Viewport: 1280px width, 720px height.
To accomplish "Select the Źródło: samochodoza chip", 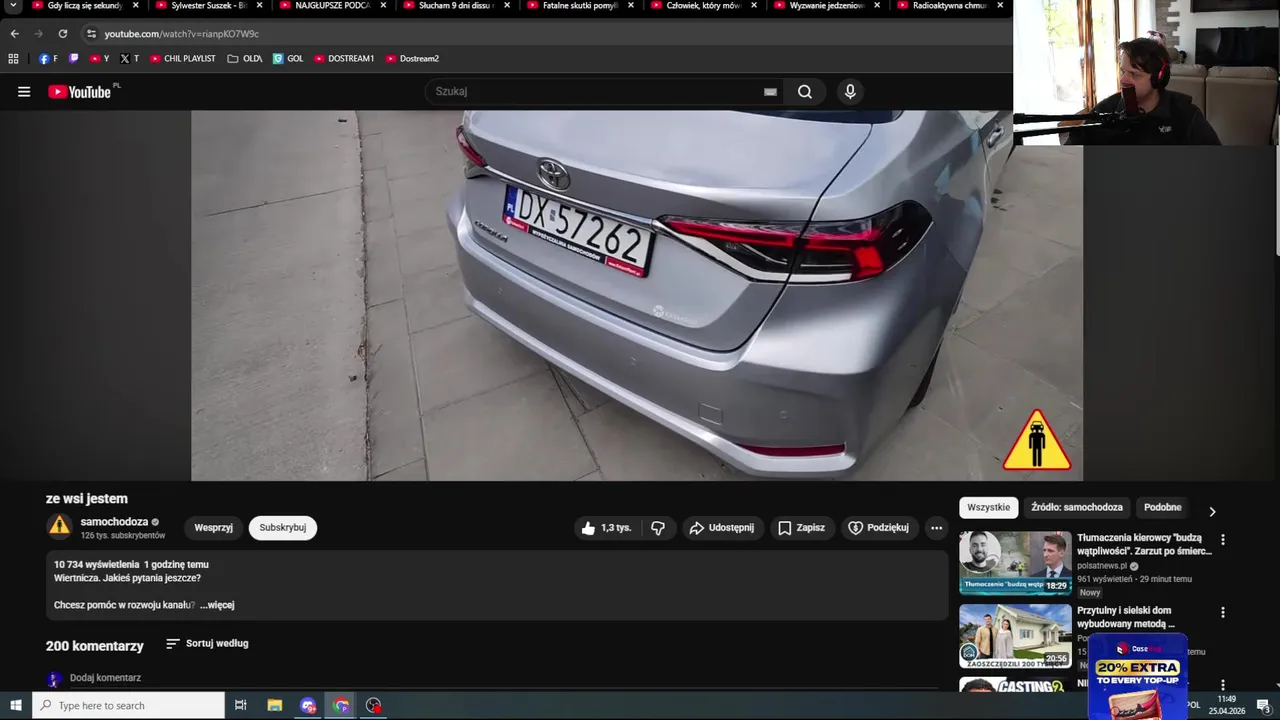I will point(1077,508).
